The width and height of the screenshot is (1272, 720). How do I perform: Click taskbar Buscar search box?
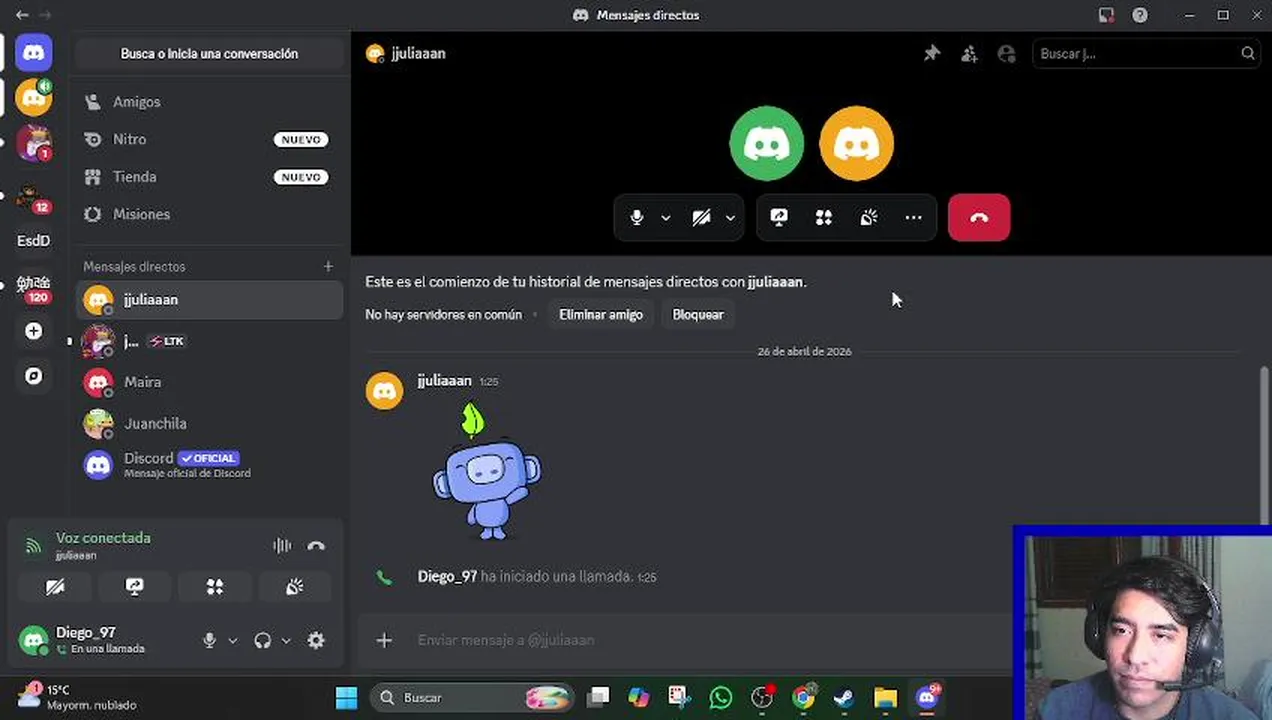coord(473,698)
